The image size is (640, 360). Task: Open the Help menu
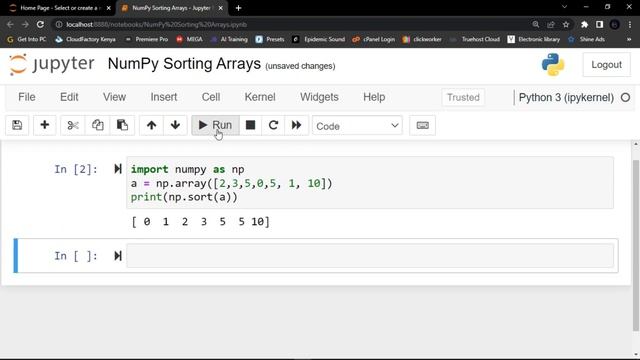click(x=374, y=97)
